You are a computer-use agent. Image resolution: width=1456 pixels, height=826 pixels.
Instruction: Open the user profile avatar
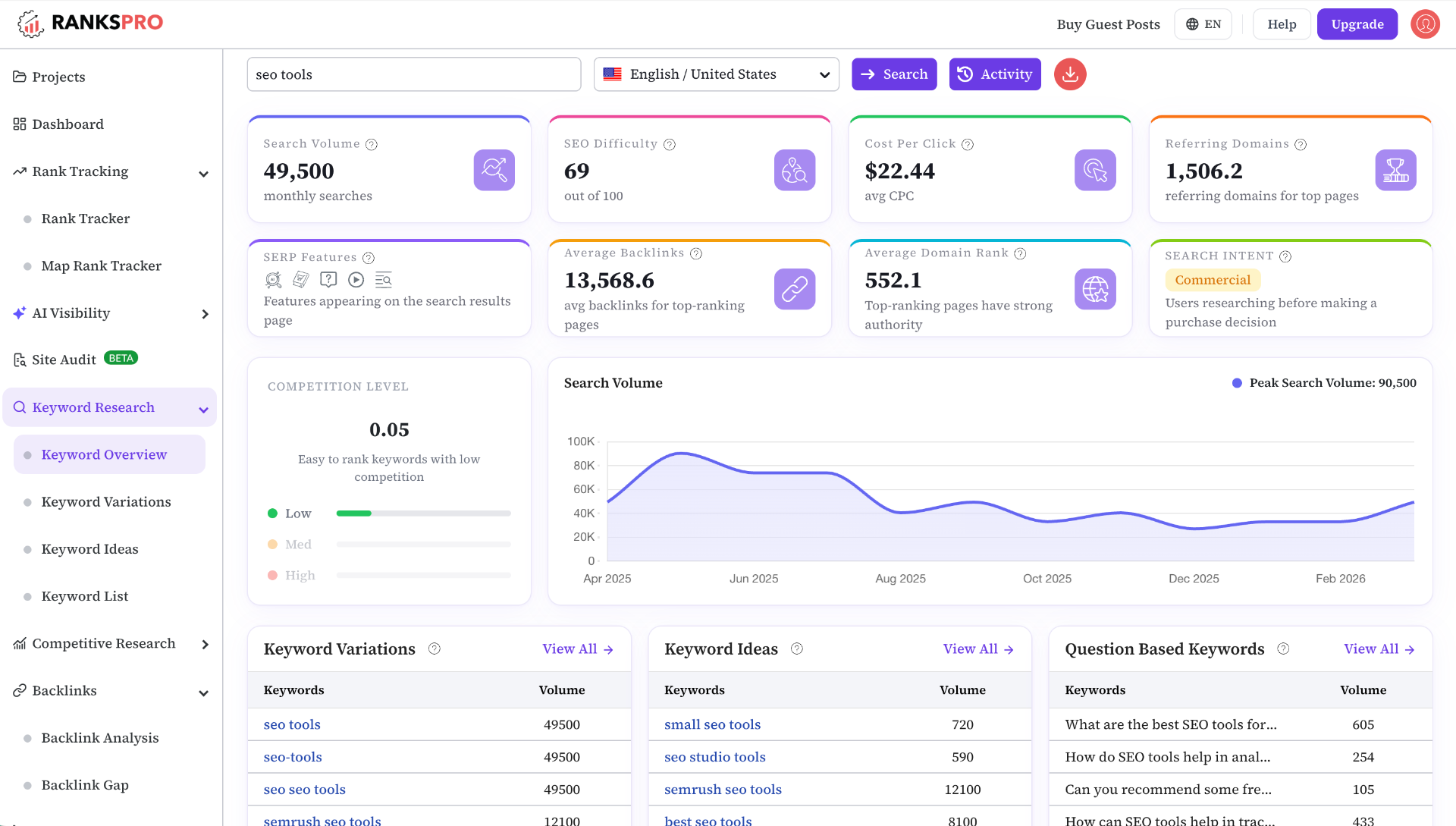[1425, 24]
